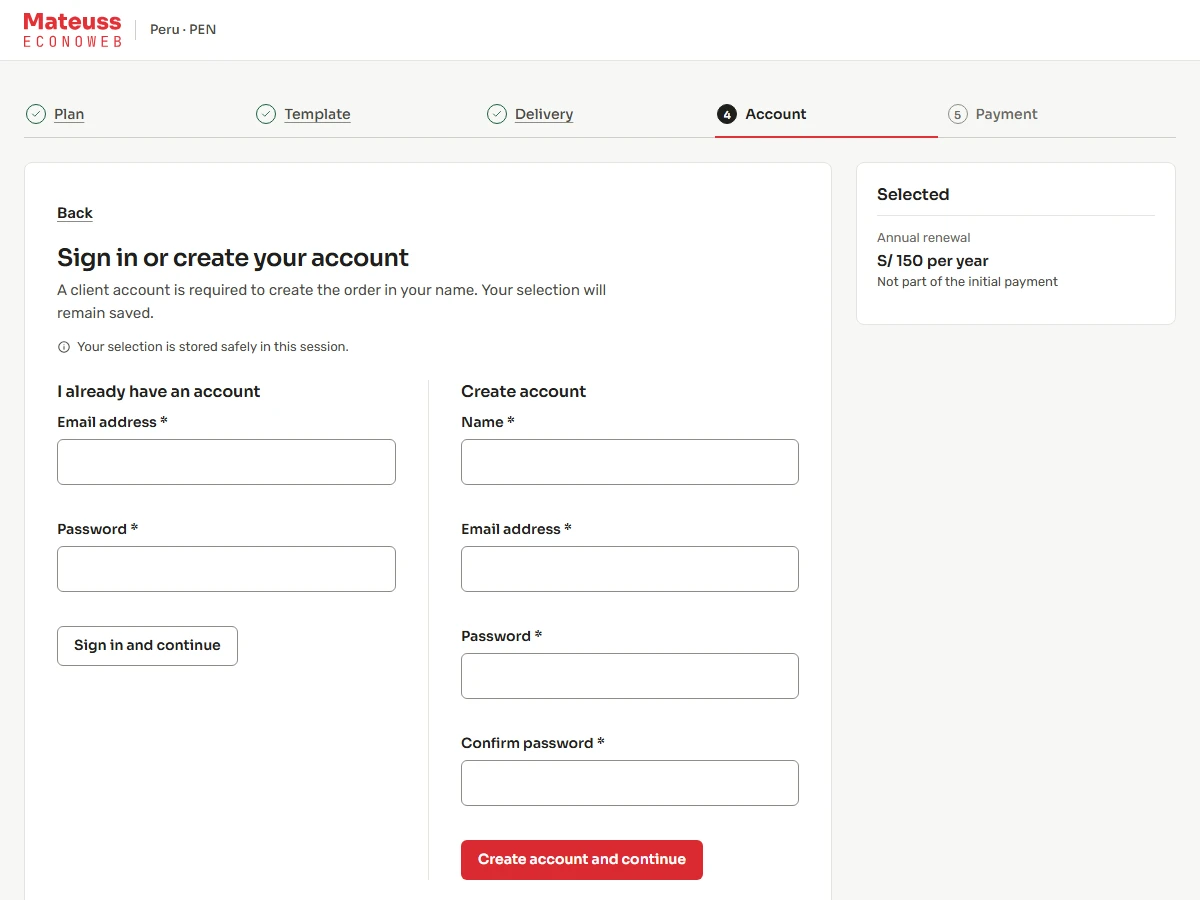
Task: Click the 'Name *' label
Action: tap(488, 422)
